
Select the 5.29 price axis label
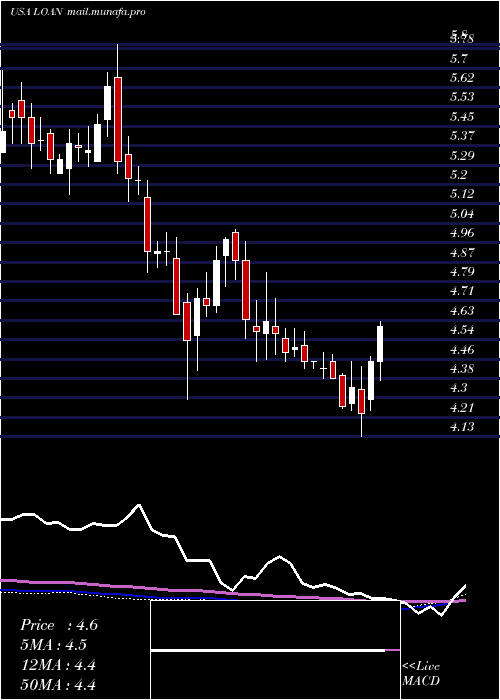(x=462, y=156)
